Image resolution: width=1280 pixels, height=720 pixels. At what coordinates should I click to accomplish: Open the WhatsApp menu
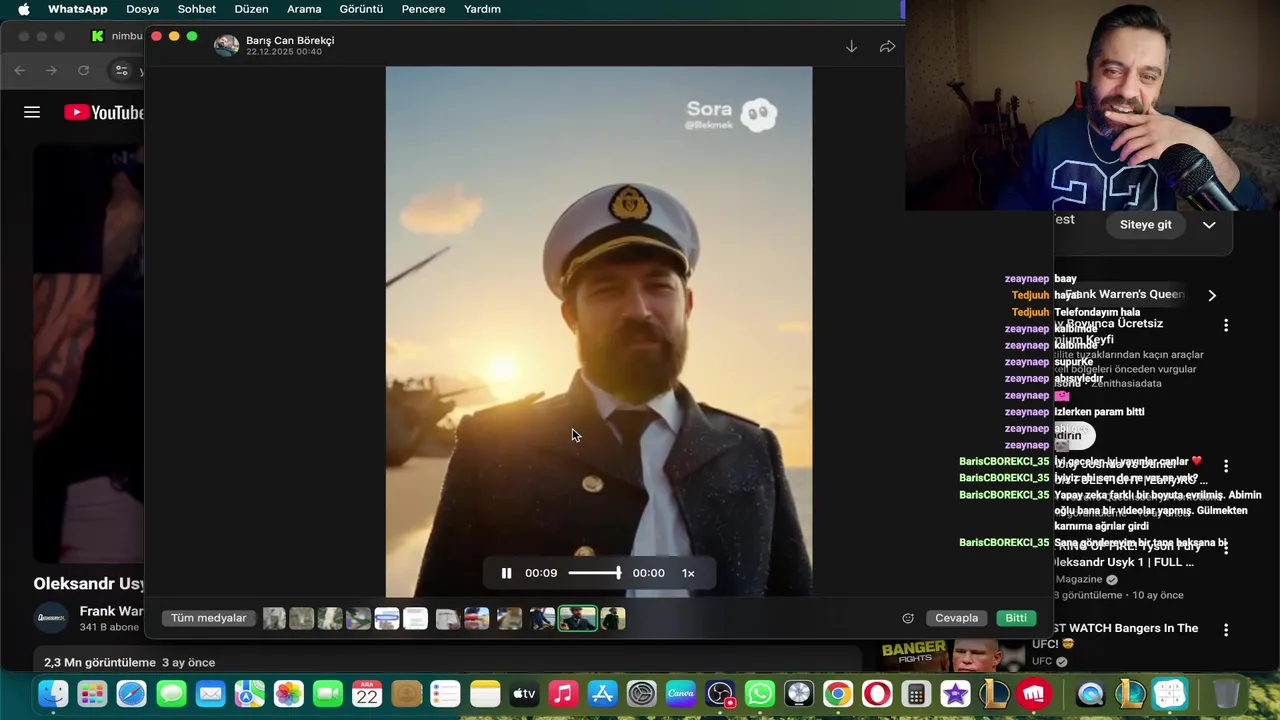click(77, 9)
